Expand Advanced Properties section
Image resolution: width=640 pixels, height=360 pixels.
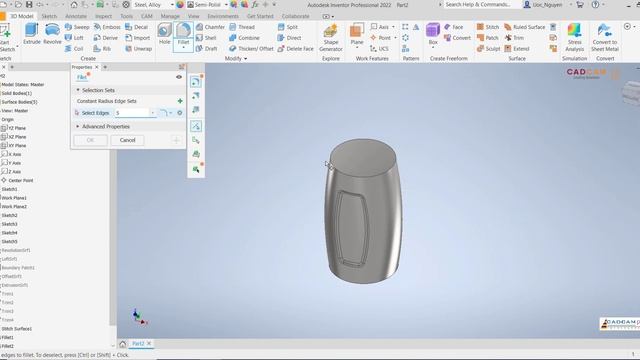tap(78, 127)
